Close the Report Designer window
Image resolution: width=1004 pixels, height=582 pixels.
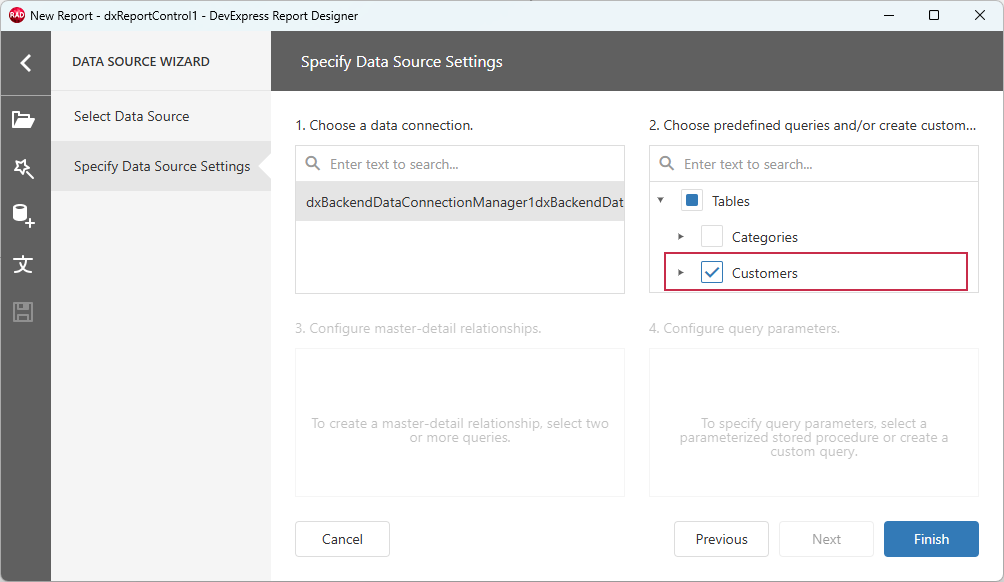(x=980, y=15)
